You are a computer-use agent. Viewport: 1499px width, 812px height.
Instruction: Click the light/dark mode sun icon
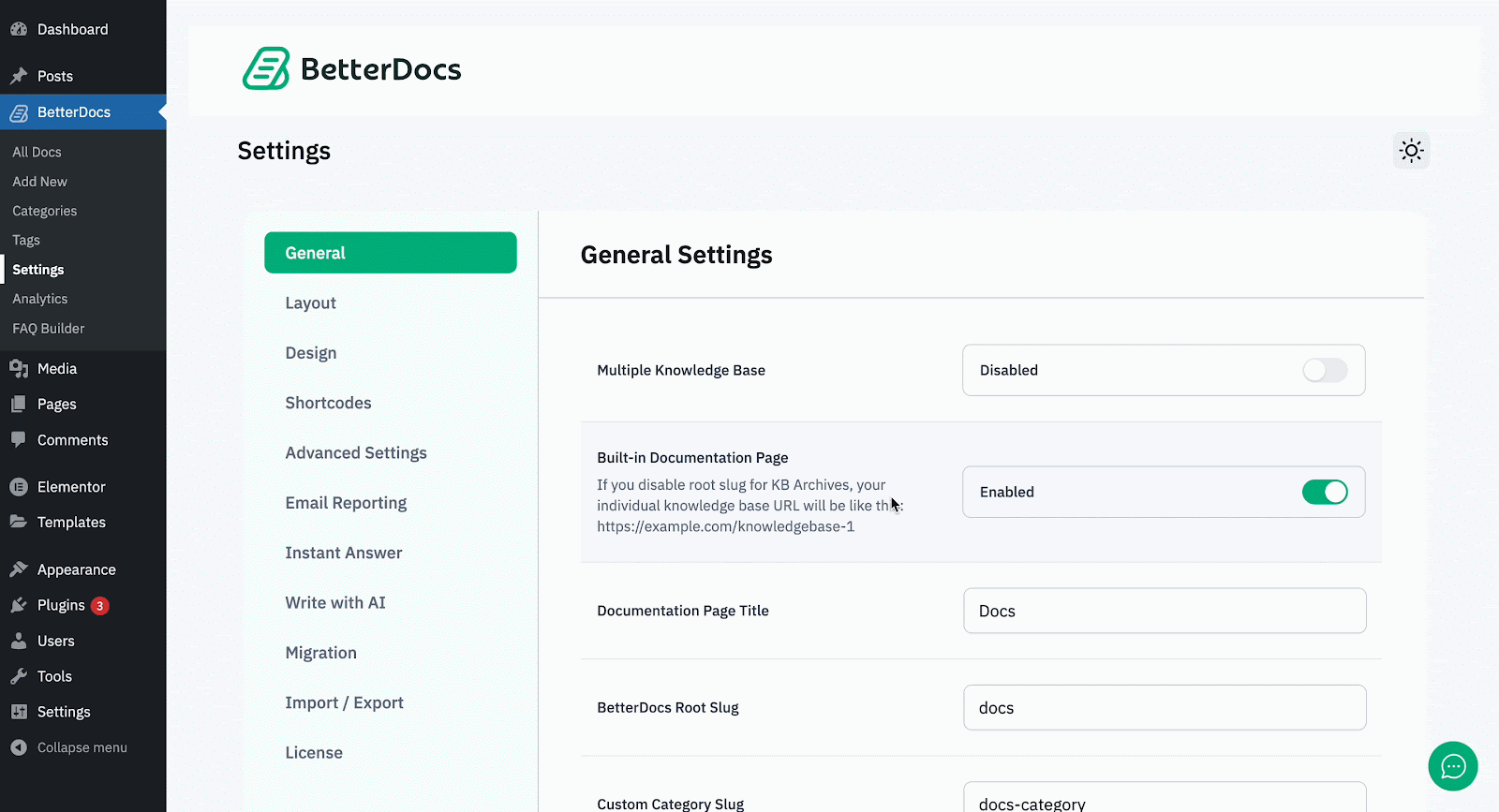tap(1411, 151)
